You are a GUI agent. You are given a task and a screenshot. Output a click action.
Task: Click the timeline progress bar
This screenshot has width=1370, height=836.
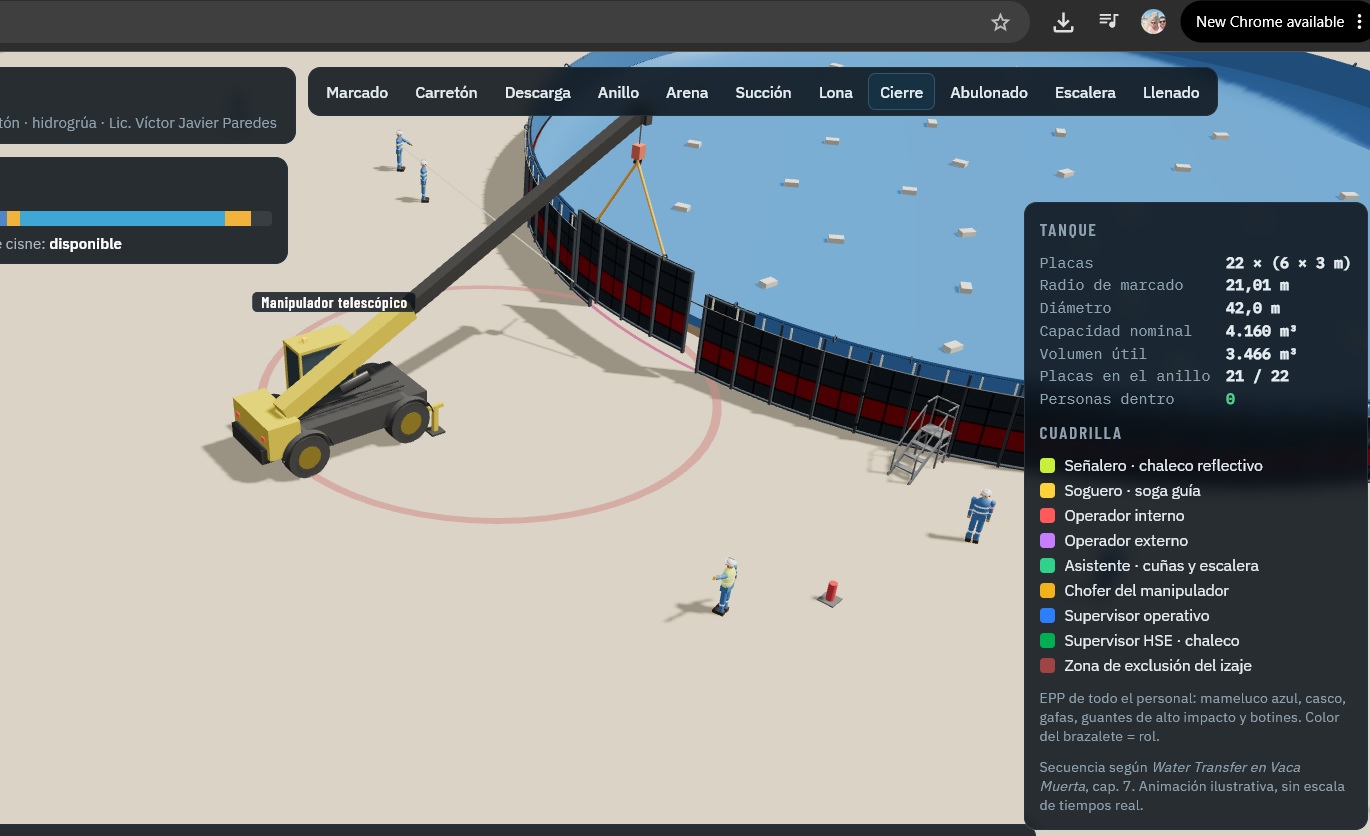(136, 218)
